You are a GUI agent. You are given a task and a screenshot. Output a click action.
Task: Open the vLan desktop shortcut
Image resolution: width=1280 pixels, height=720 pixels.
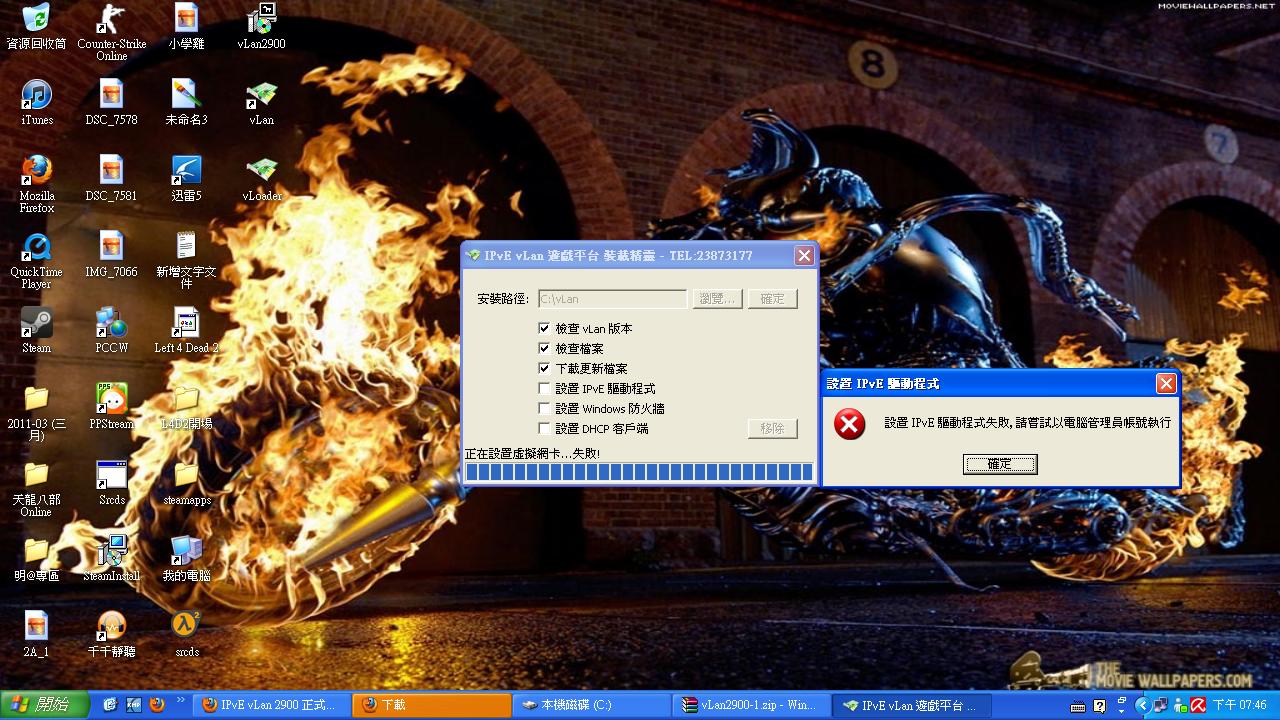tap(261, 102)
